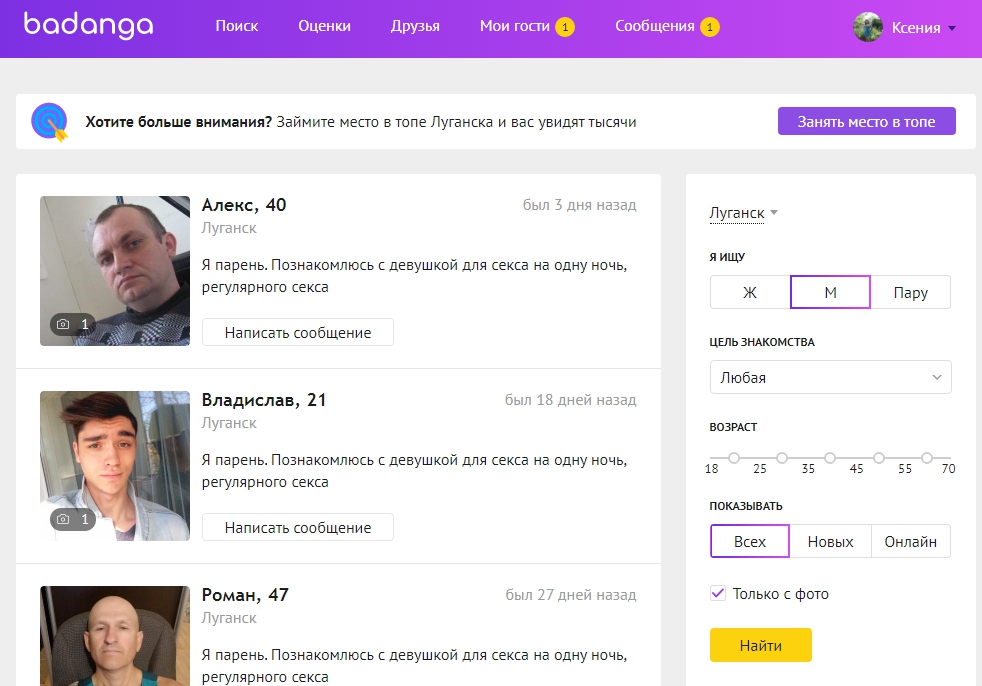Viewport: 982px width, 686px height.
Task: Select Пару in Я ищу filter
Action: [x=911, y=293]
